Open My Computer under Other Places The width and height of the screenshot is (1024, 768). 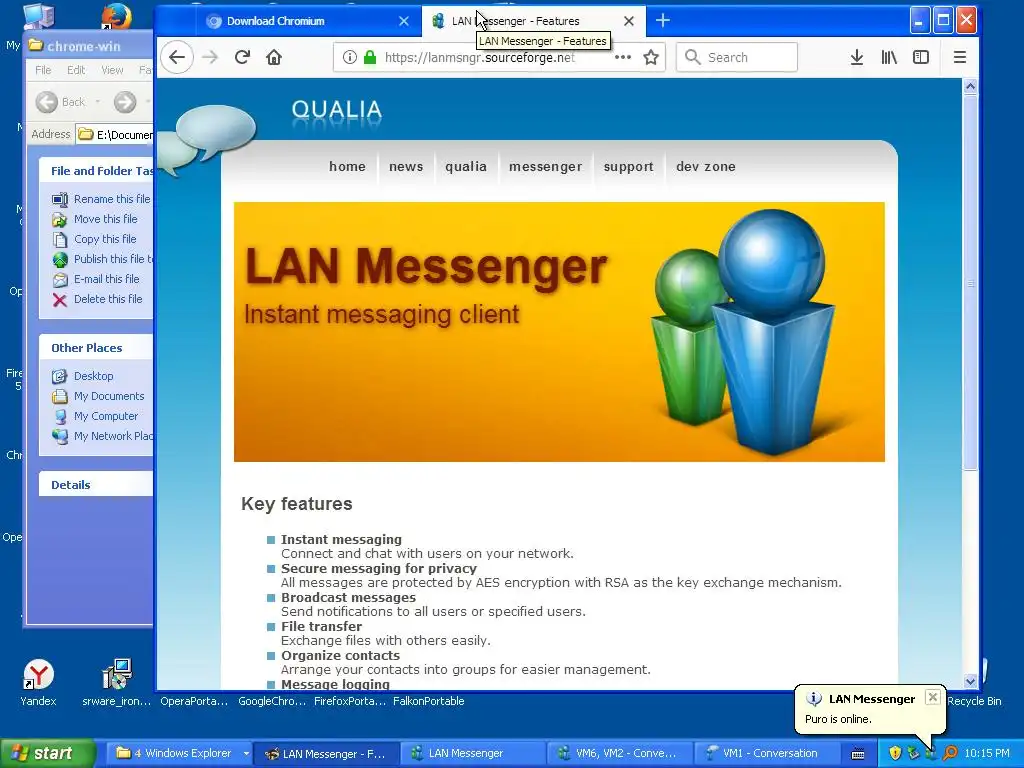click(x=106, y=416)
